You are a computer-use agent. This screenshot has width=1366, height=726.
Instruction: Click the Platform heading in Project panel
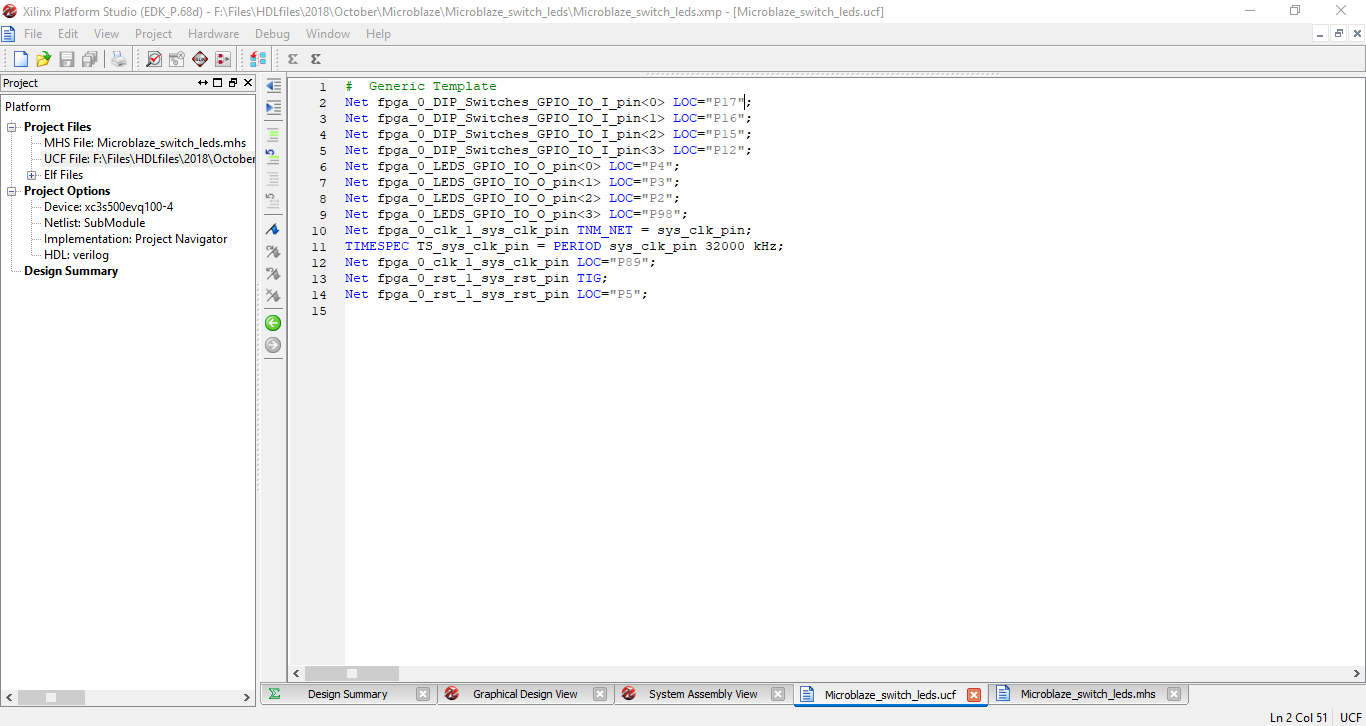(28, 107)
